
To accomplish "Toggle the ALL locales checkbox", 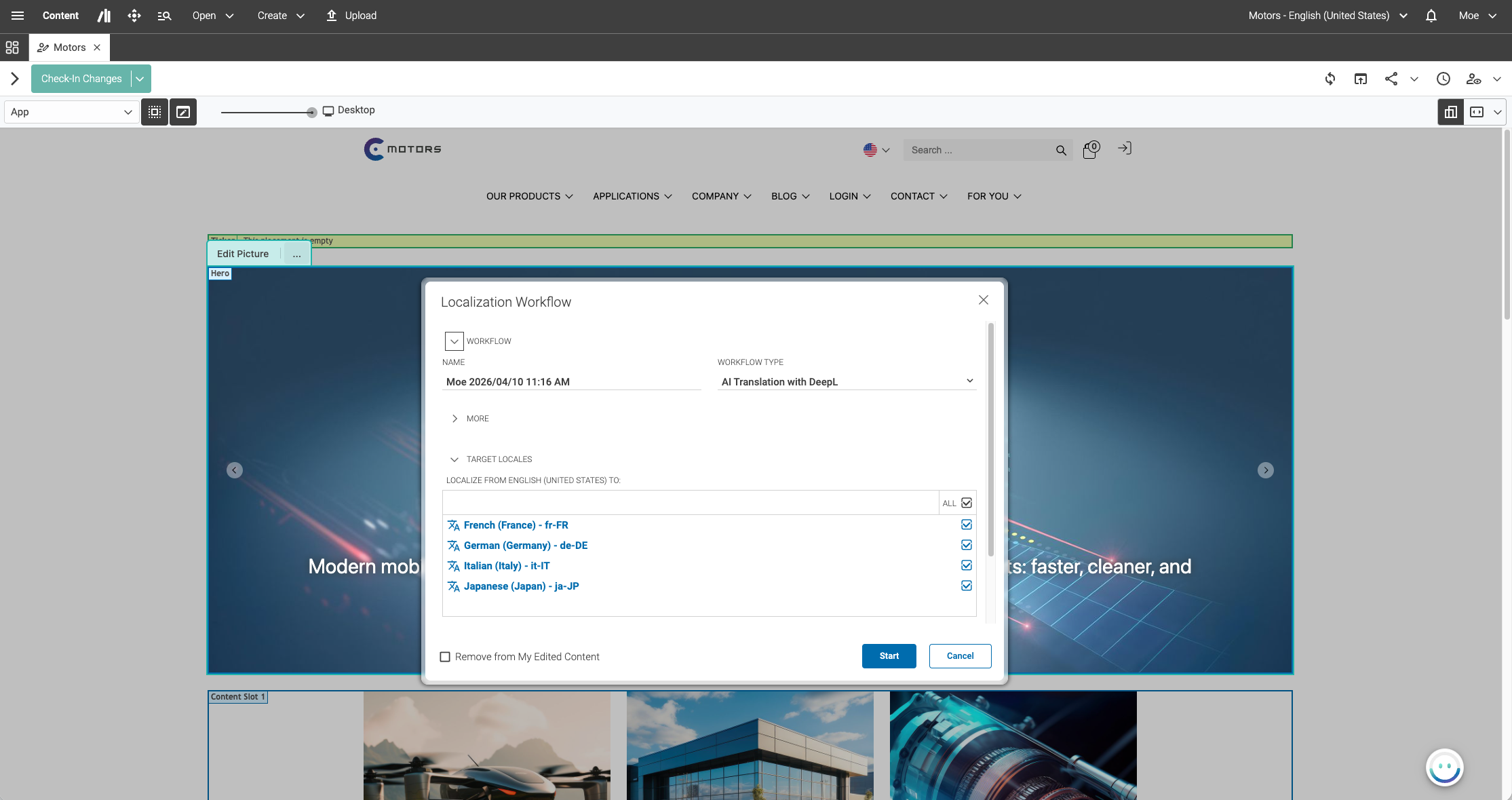I will [x=967, y=503].
